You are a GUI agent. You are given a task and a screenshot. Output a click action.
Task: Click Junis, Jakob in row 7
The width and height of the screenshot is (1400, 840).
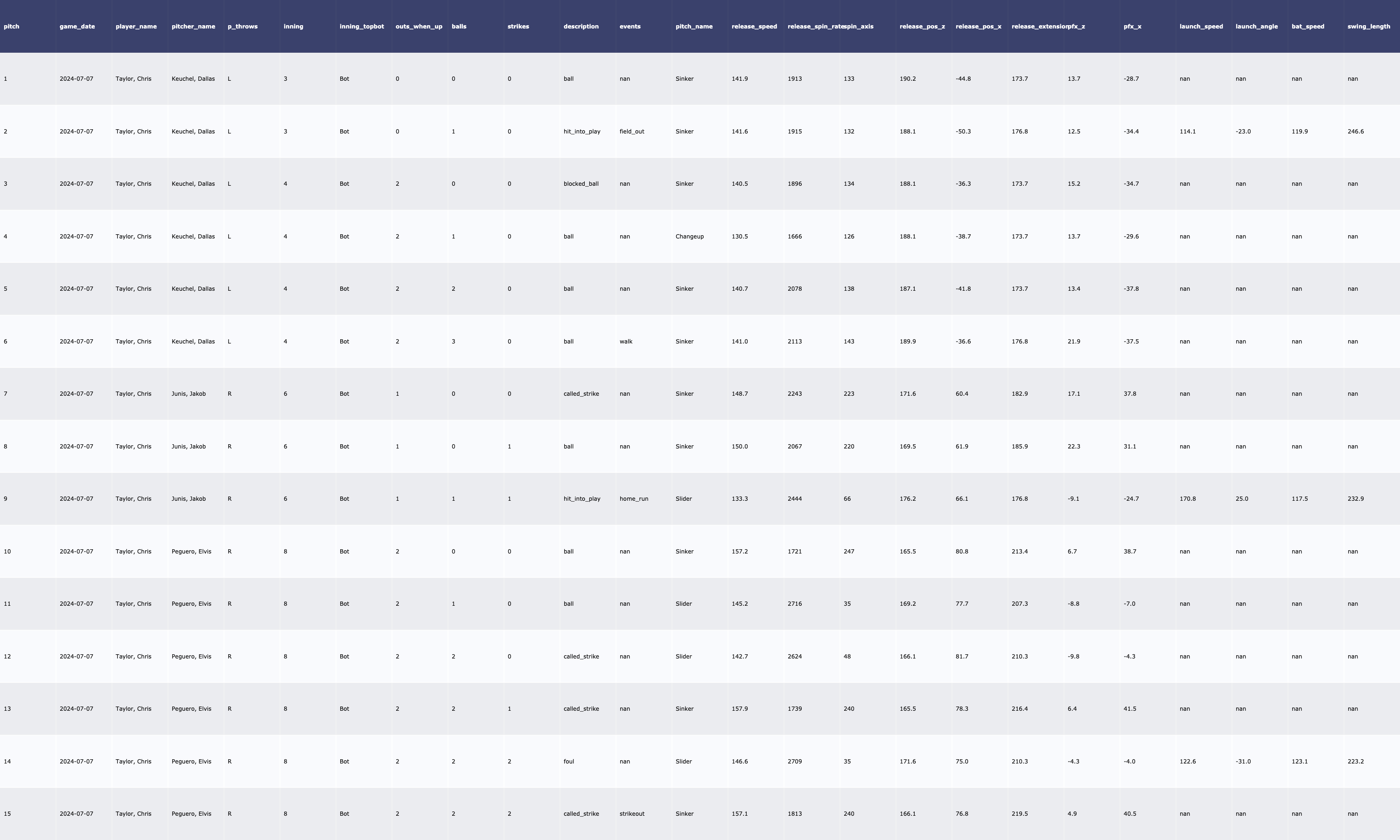click(189, 394)
